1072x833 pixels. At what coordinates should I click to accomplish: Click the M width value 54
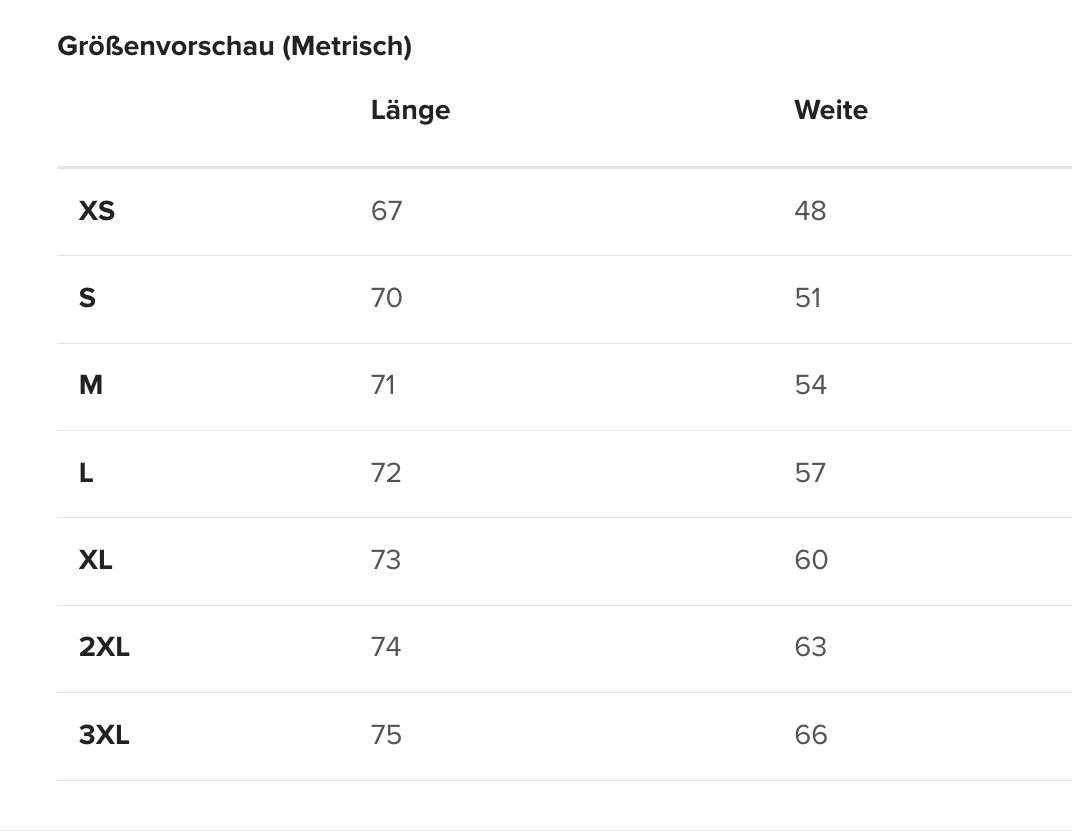point(810,385)
